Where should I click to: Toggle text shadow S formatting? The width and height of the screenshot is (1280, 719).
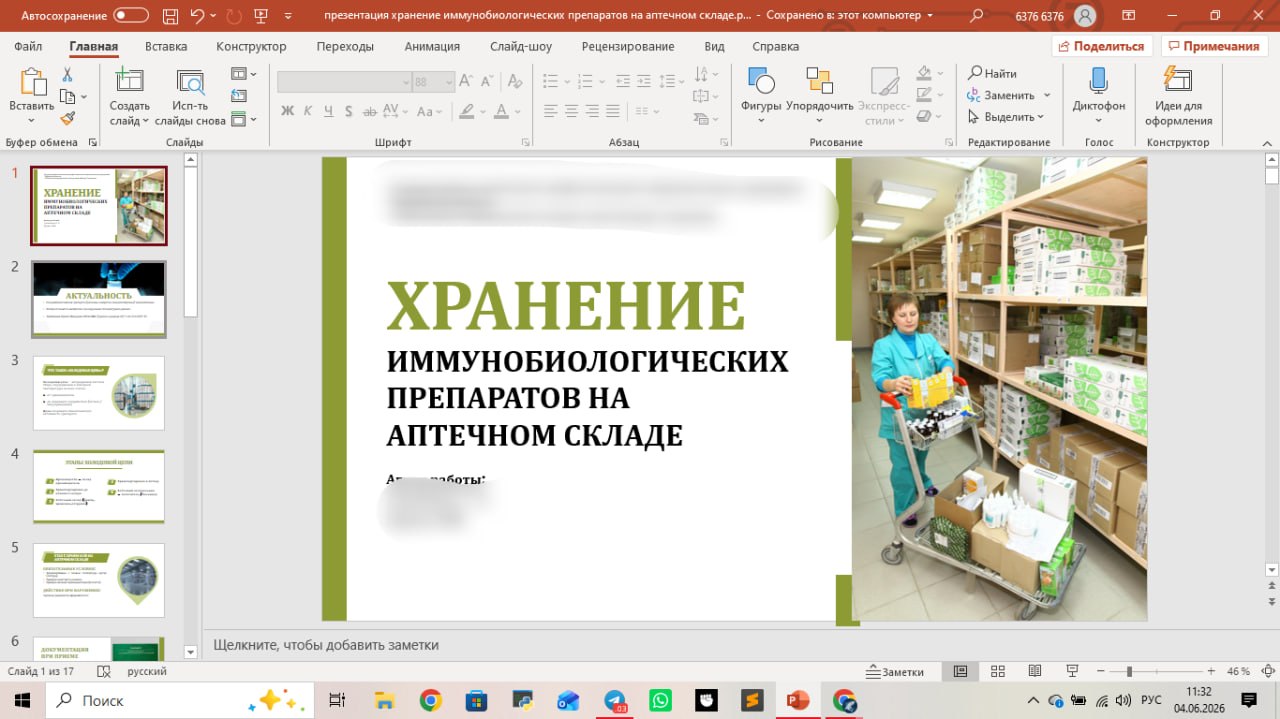(350, 111)
